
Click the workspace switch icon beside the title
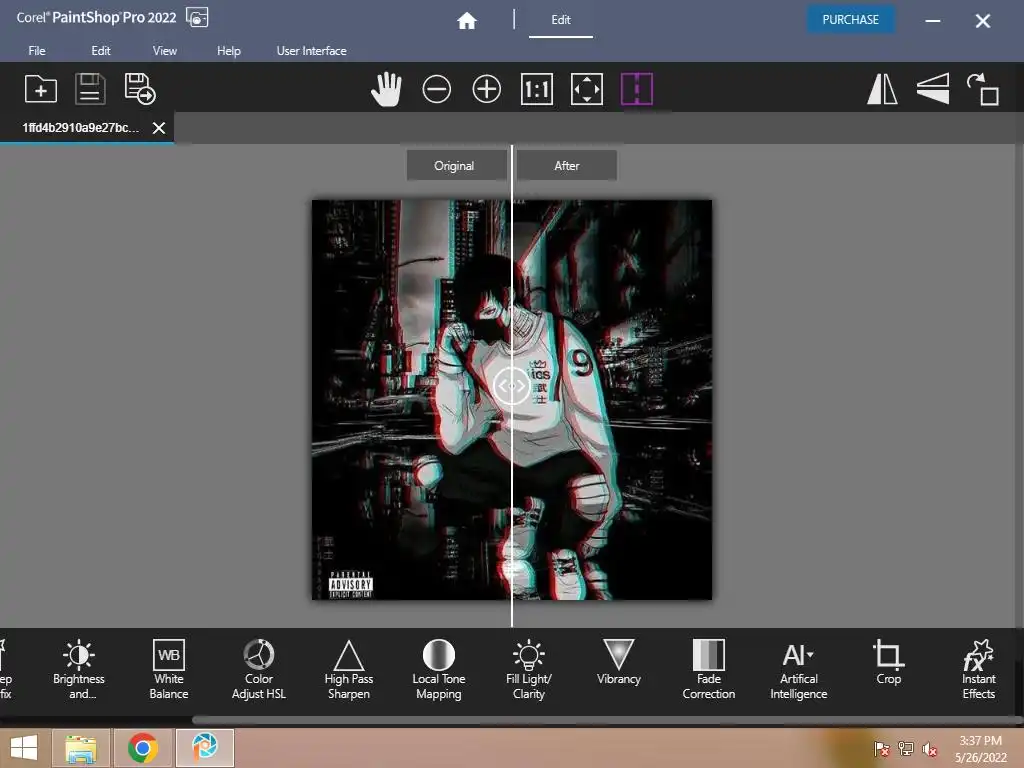click(x=197, y=18)
